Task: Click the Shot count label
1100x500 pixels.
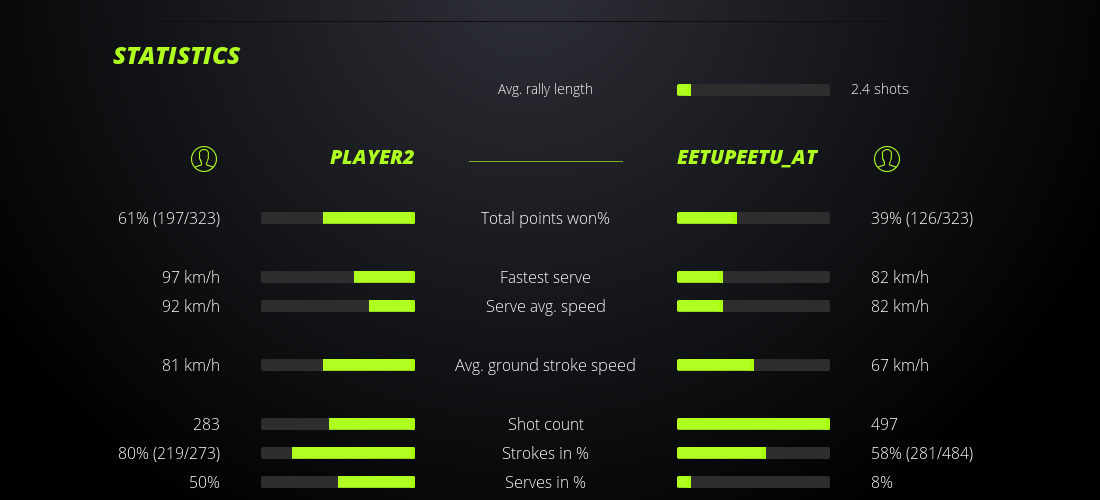Action: coord(545,424)
